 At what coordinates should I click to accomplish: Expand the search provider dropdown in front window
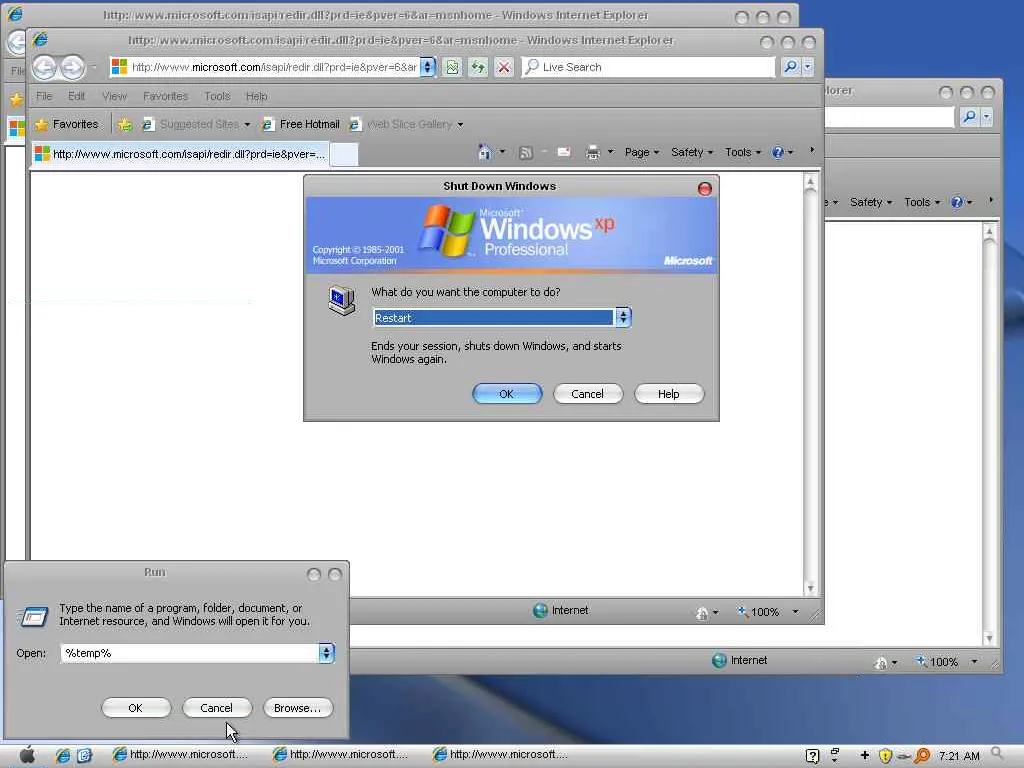808,67
